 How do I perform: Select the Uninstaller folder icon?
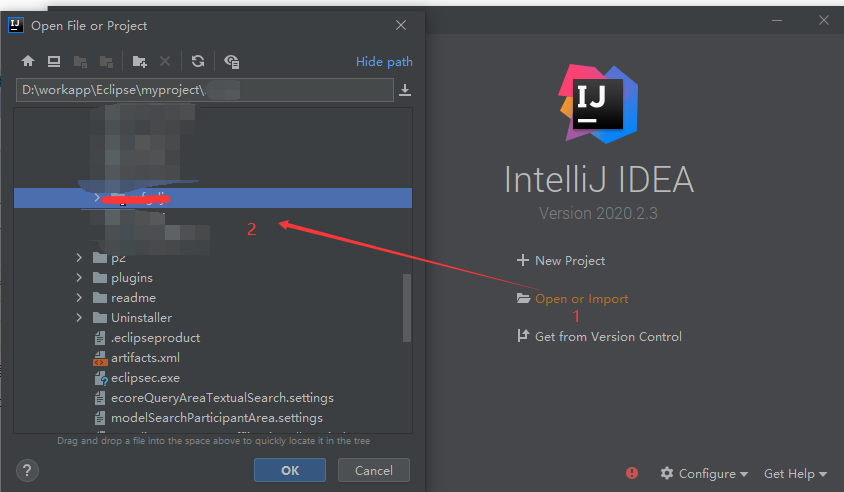tap(100, 318)
